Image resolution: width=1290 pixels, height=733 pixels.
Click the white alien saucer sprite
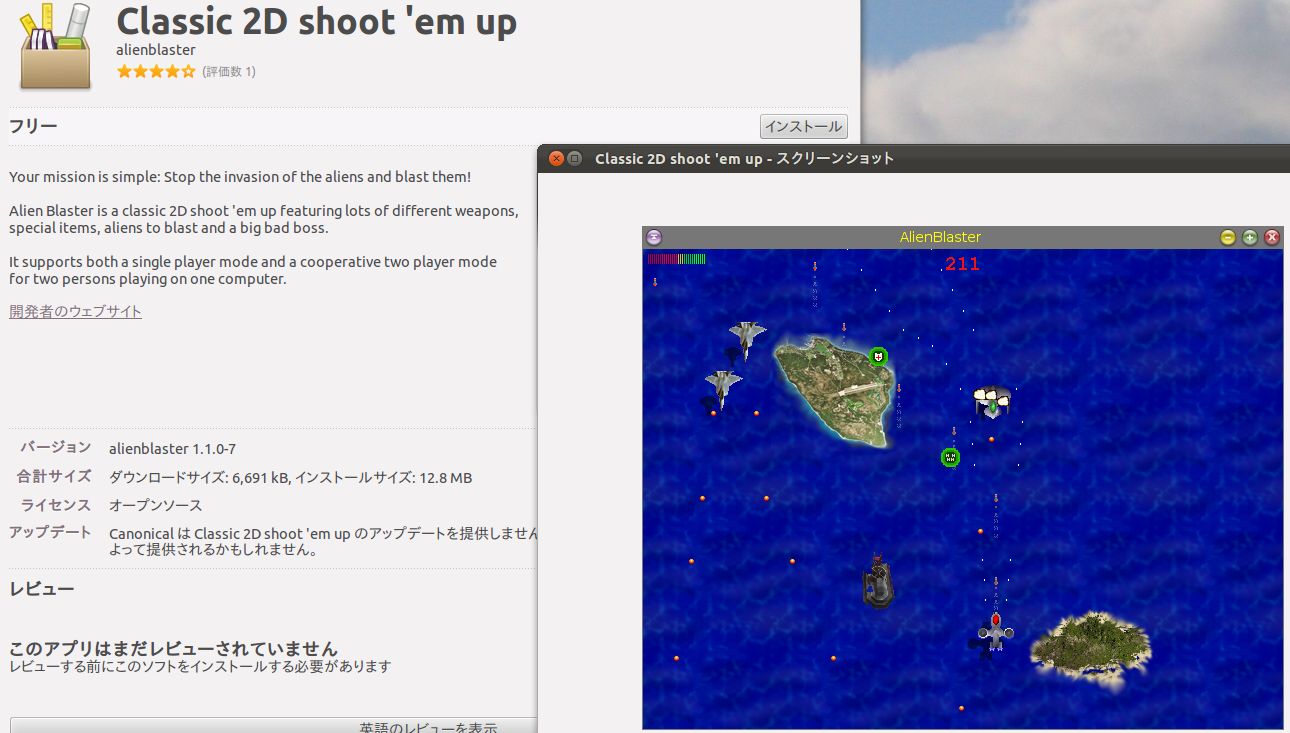click(x=993, y=402)
